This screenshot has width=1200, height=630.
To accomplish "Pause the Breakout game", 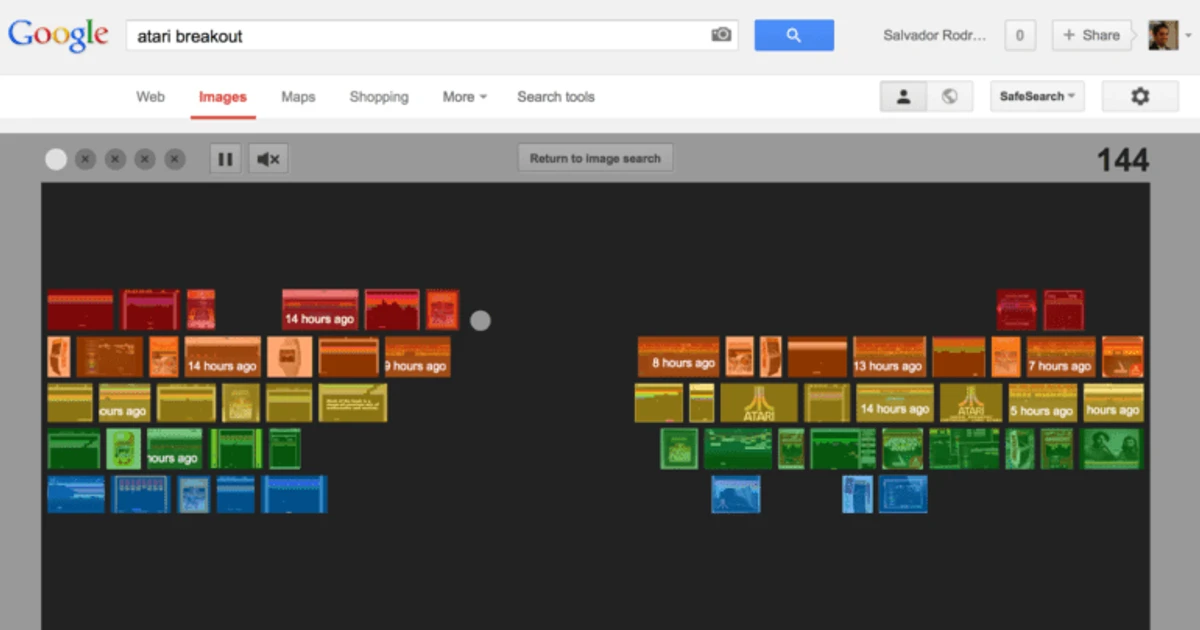I will [225, 159].
